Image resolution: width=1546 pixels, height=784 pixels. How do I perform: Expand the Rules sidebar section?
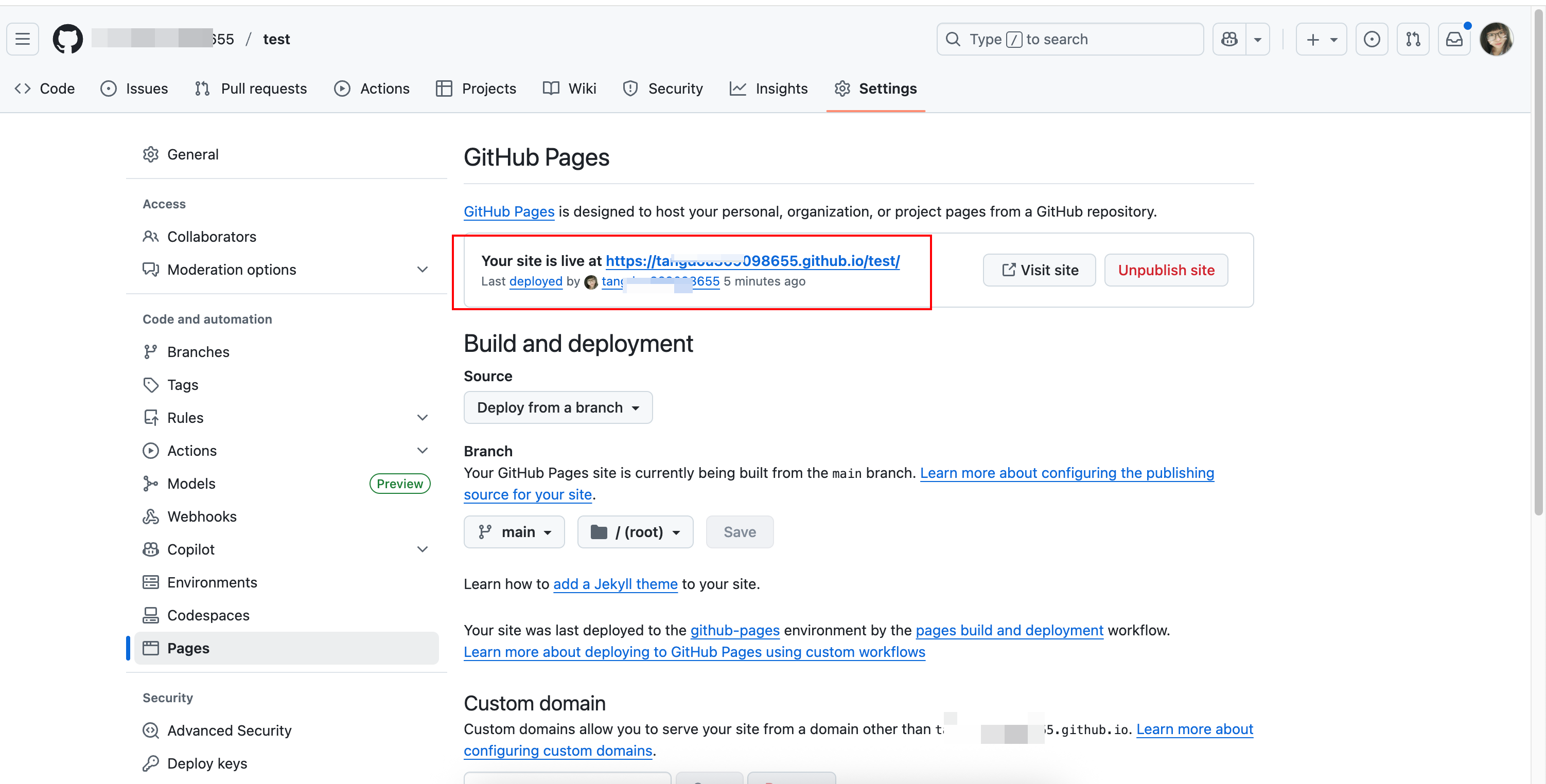[423, 418]
